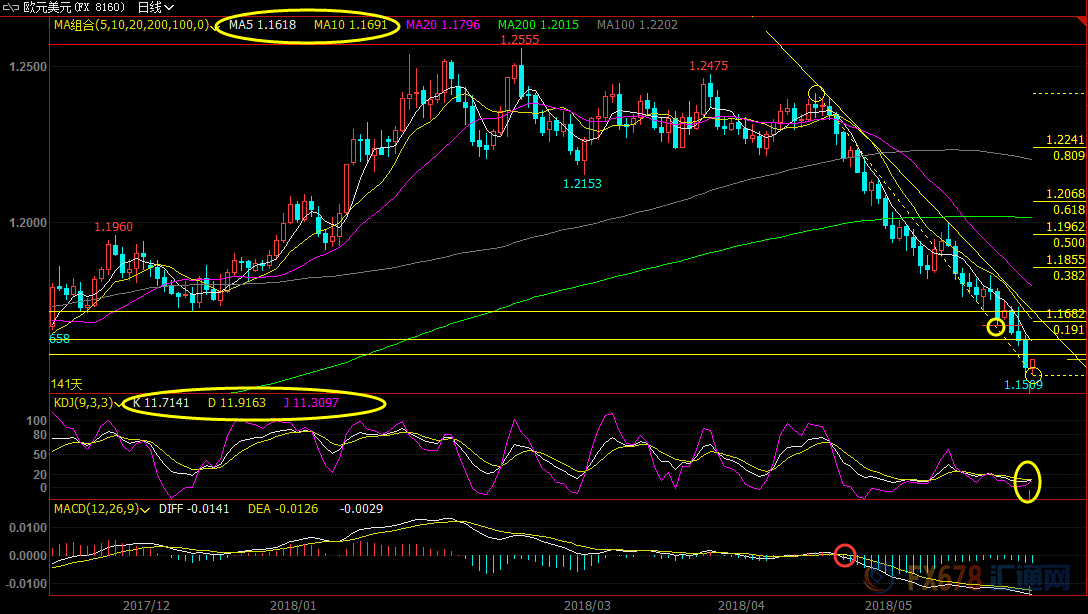Click the 1.2153 low price label
The image size is (1088, 614).
(582, 184)
